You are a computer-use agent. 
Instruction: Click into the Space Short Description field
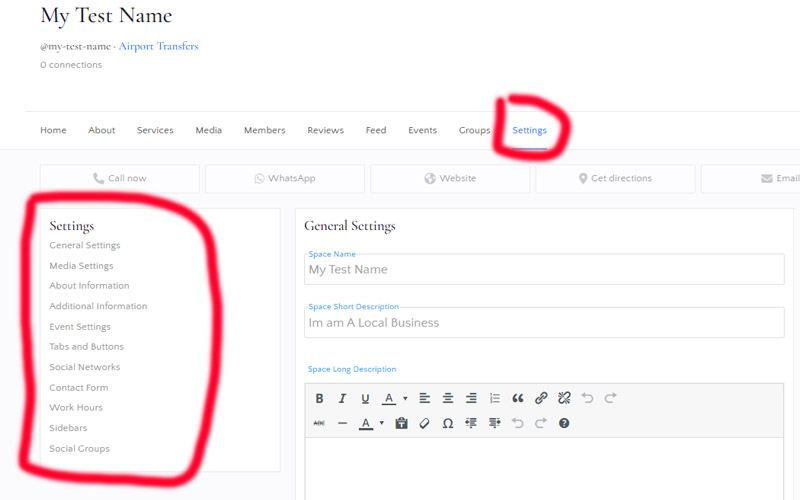pyautogui.click(x=544, y=323)
